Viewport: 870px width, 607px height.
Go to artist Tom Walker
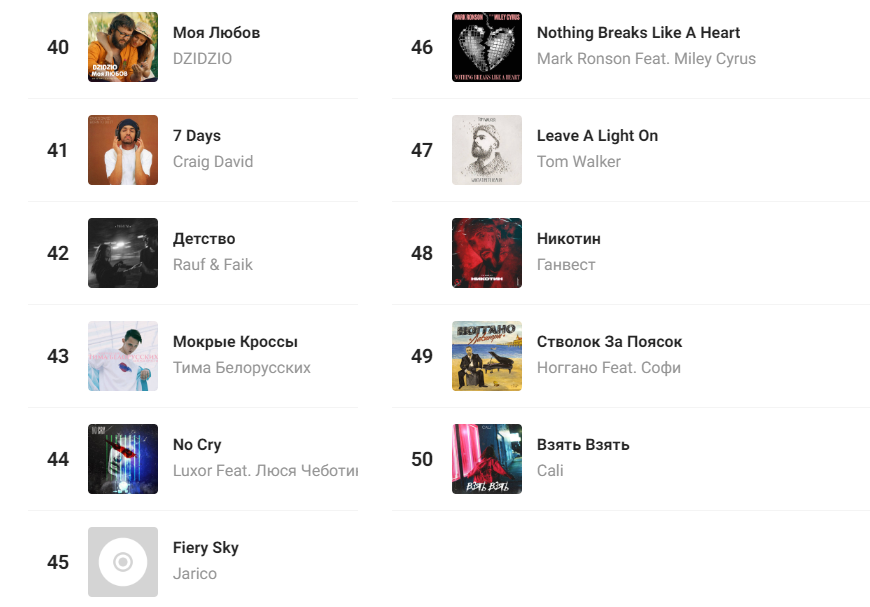[579, 162]
